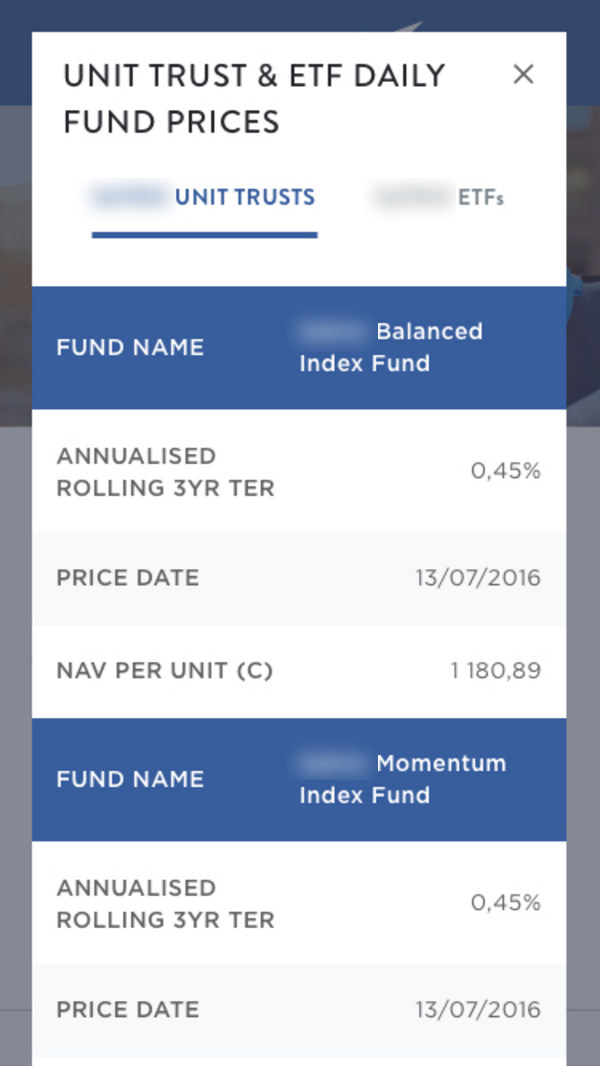The height and width of the screenshot is (1066, 600).
Task: Click Momentum fund's 13/07/2016 price date value
Action: click(x=478, y=1010)
